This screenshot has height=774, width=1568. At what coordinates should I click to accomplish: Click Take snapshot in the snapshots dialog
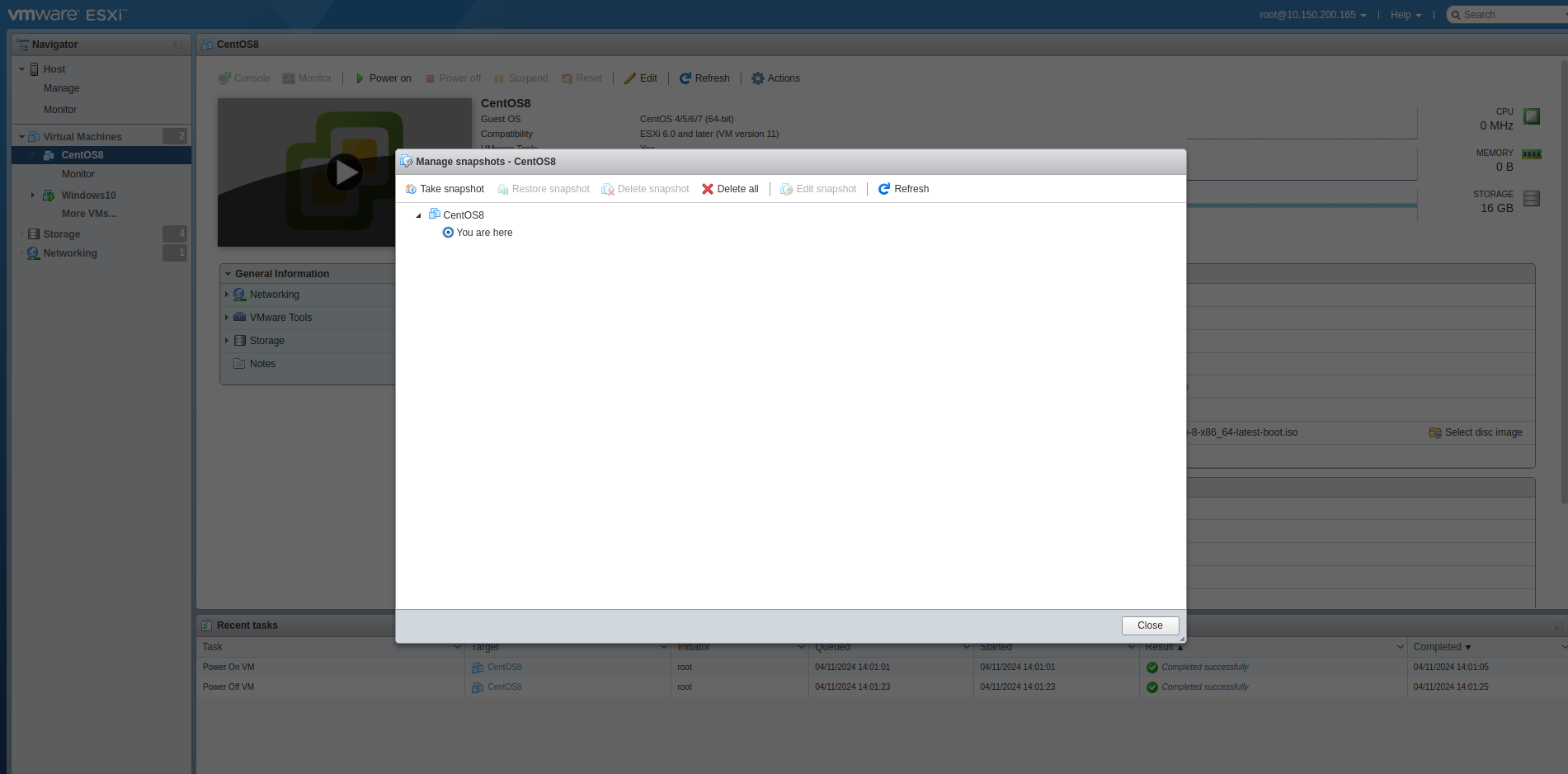pyautogui.click(x=445, y=189)
